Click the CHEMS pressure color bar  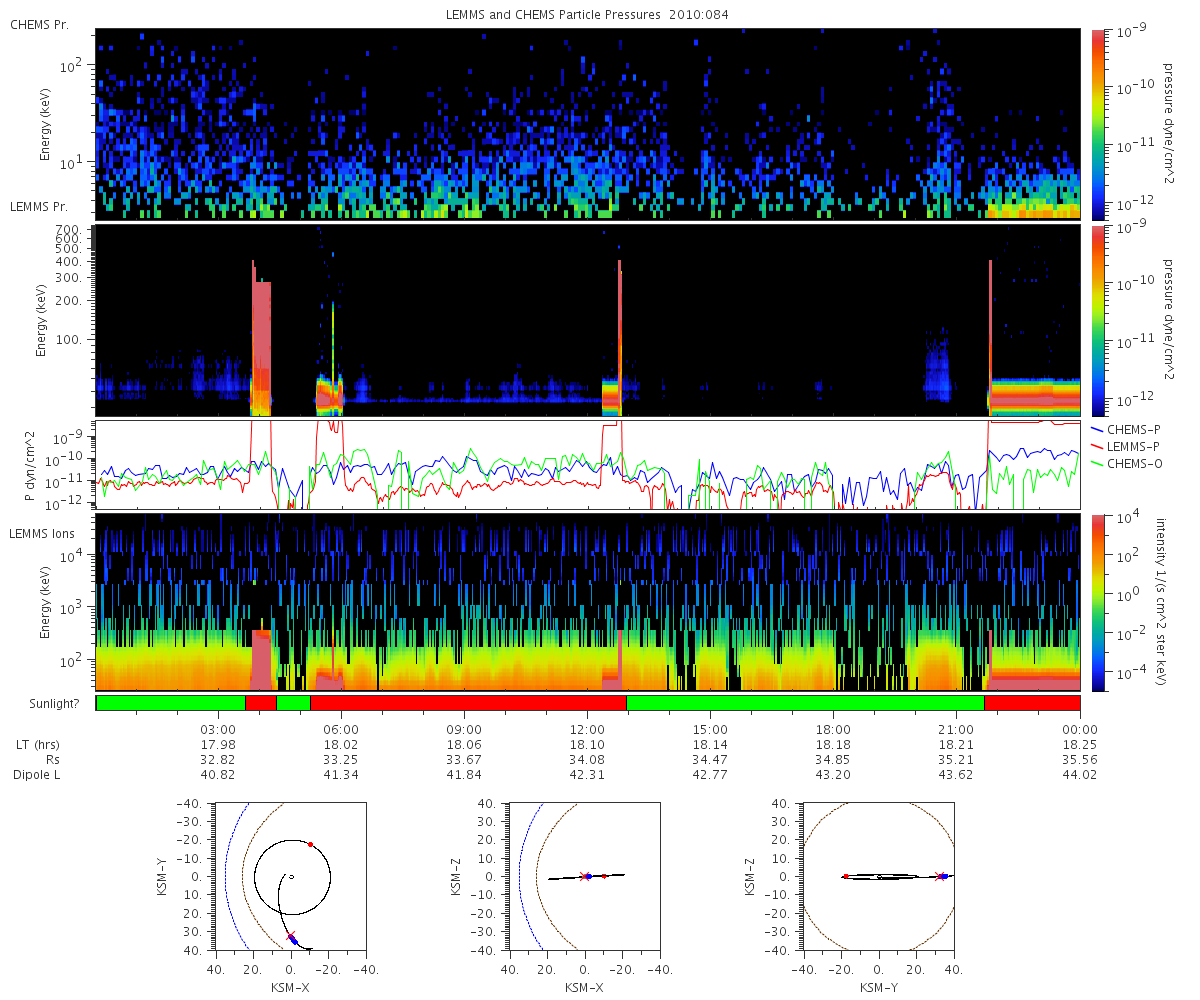(1098, 124)
